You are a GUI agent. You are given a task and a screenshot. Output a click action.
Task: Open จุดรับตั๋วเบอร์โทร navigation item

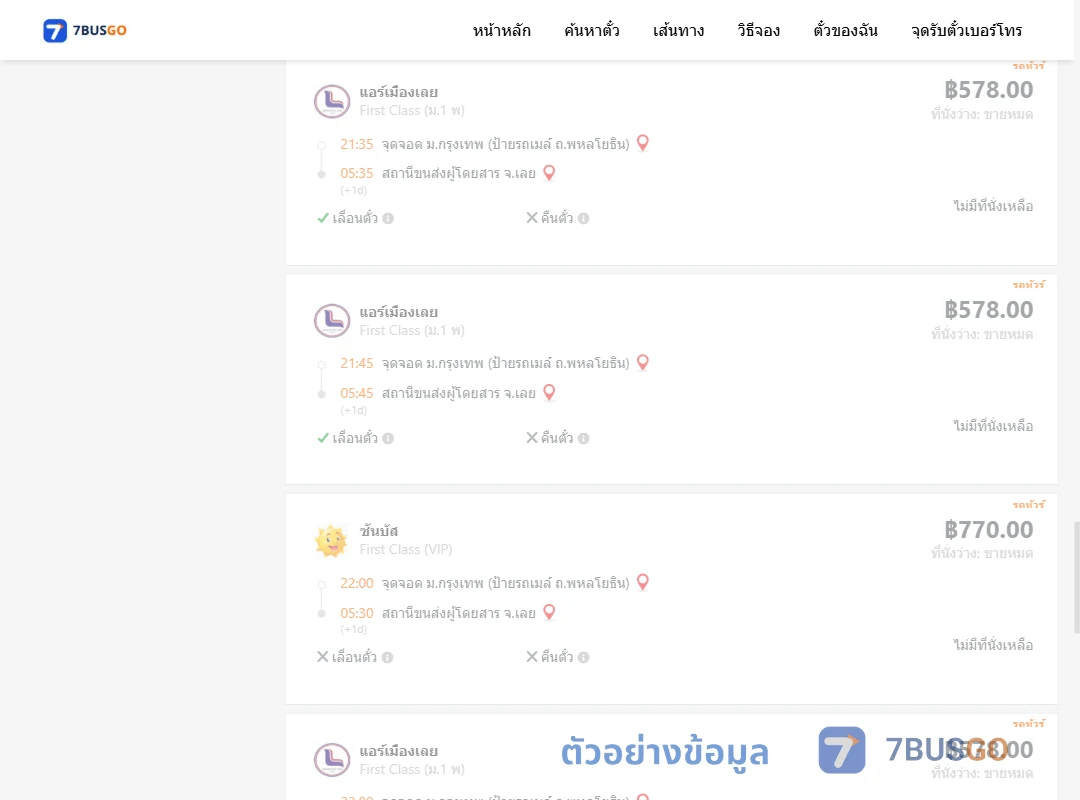click(966, 30)
